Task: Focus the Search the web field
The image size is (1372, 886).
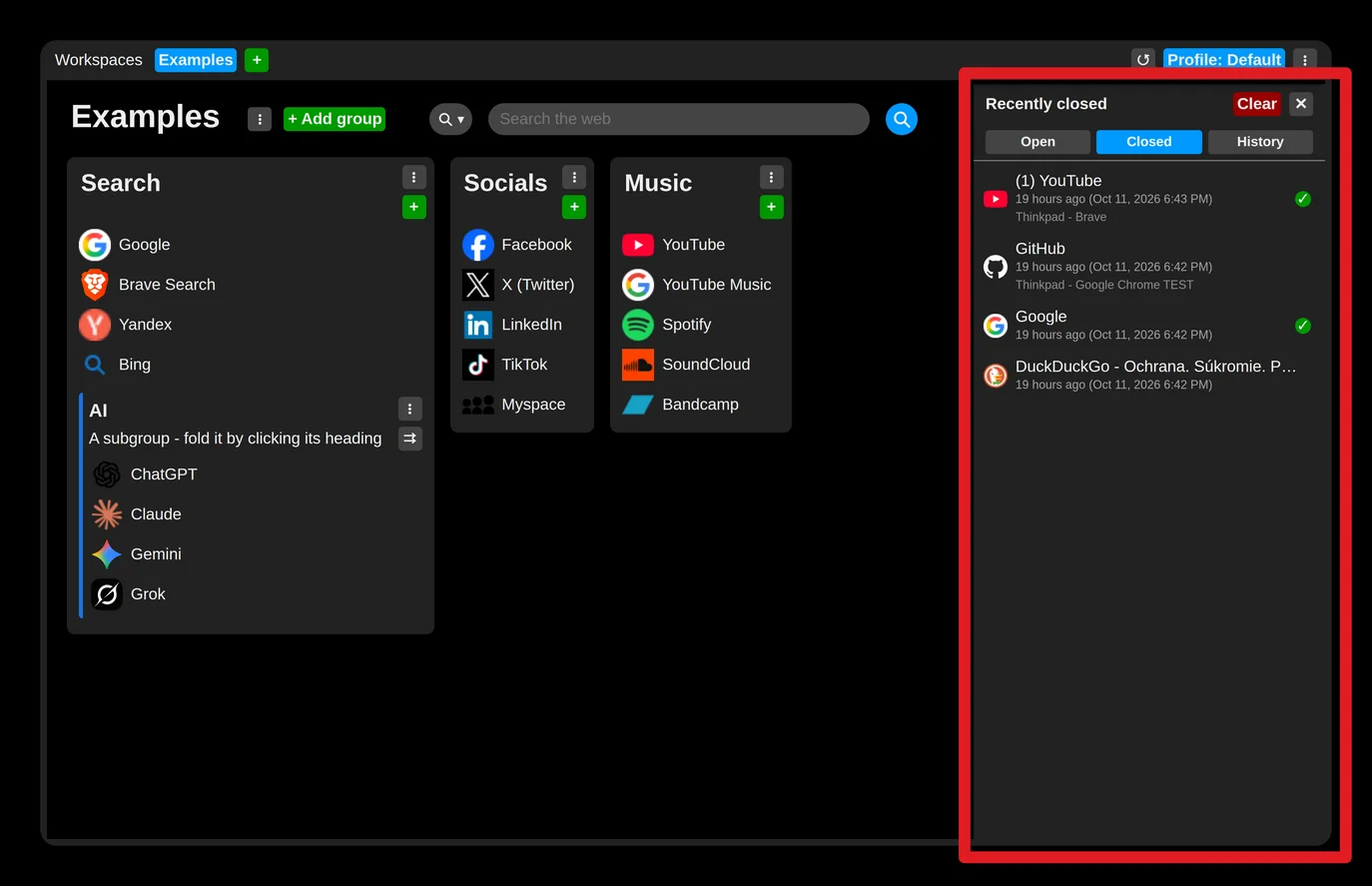Action: point(679,119)
